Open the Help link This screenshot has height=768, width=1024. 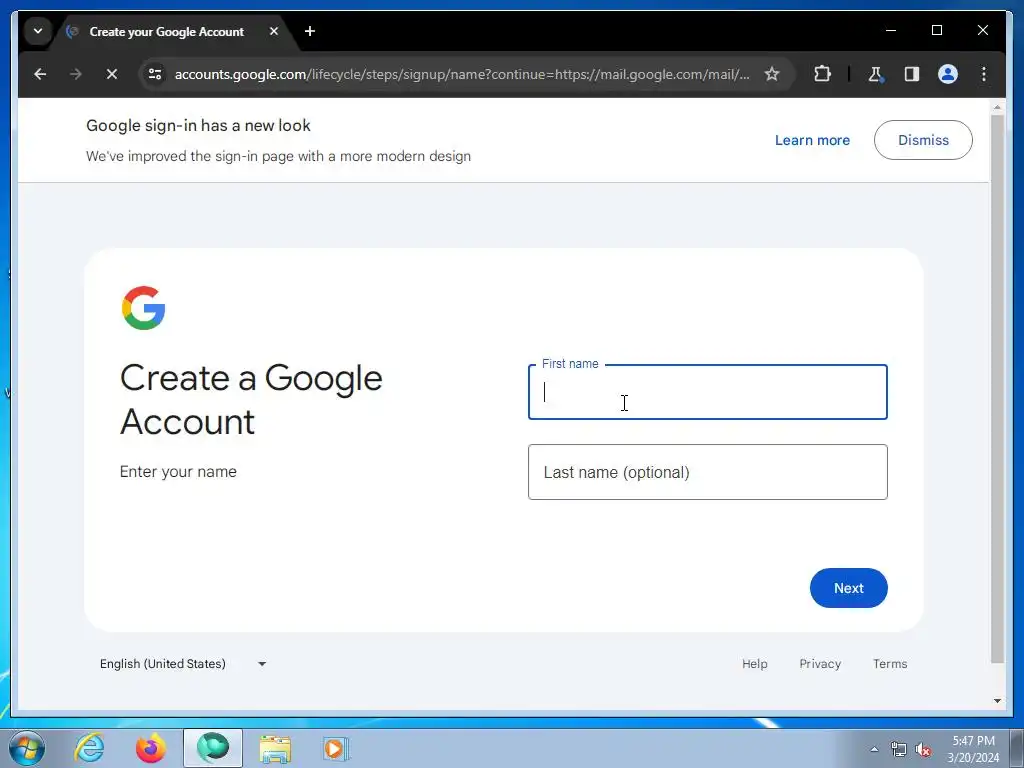[754, 664]
